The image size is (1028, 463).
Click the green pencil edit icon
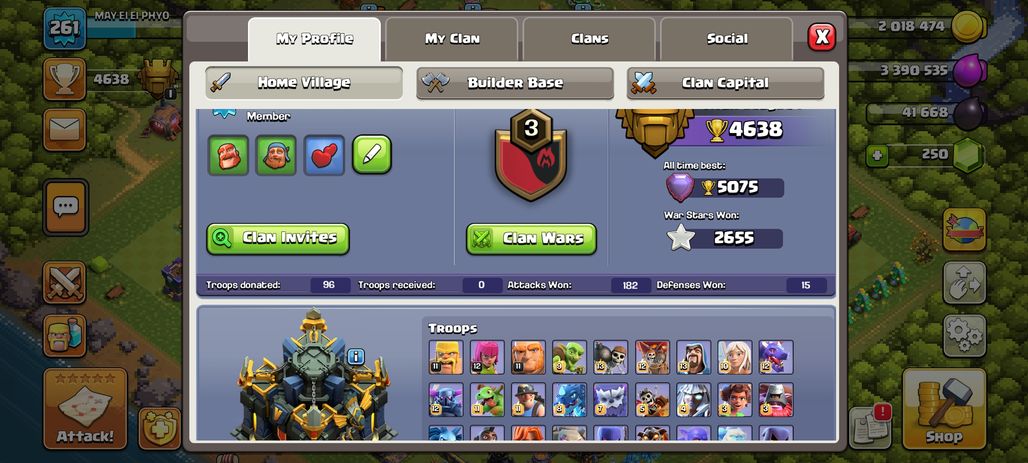coord(372,155)
